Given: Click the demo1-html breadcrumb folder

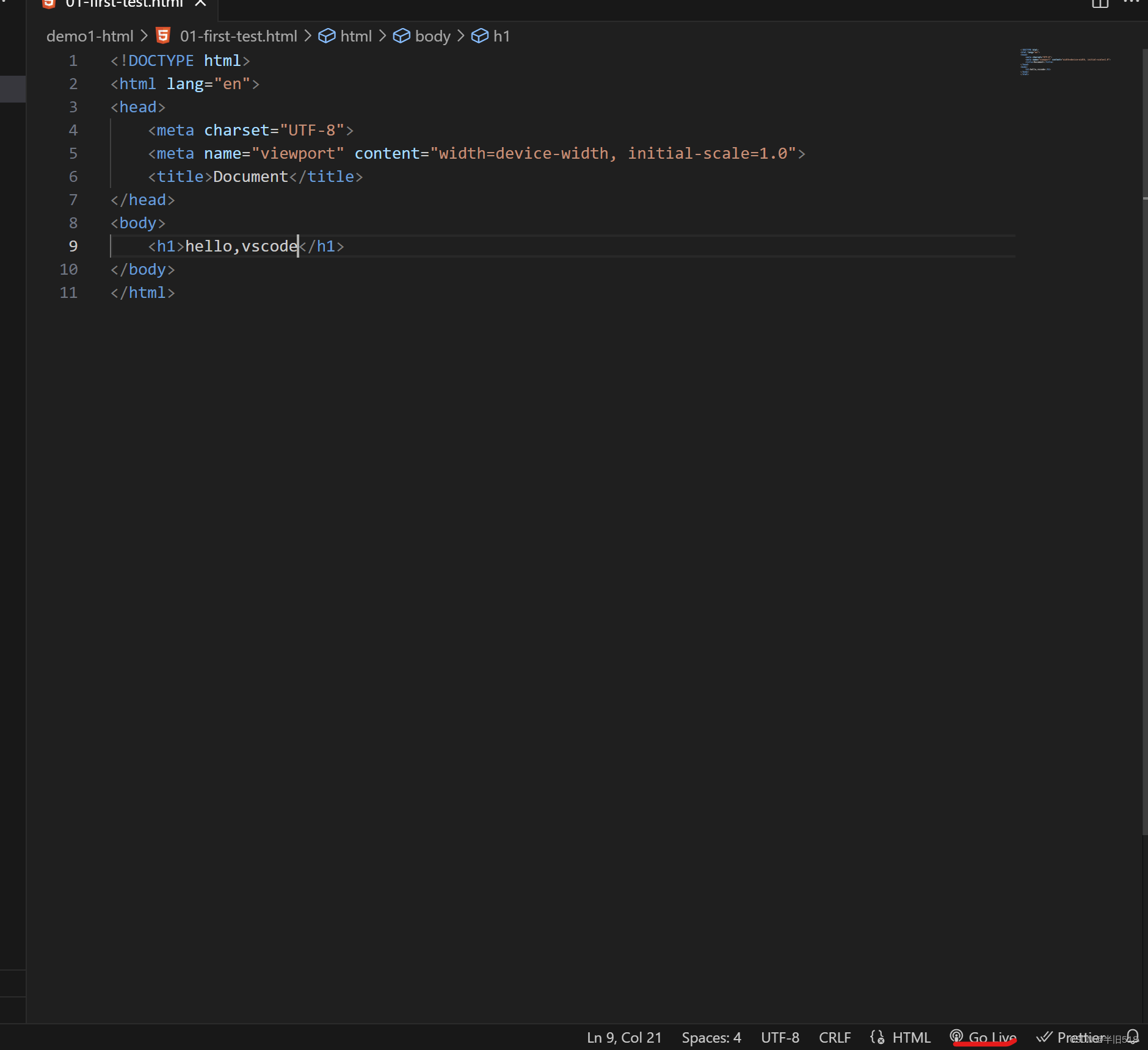Looking at the screenshot, I should pyautogui.click(x=90, y=36).
